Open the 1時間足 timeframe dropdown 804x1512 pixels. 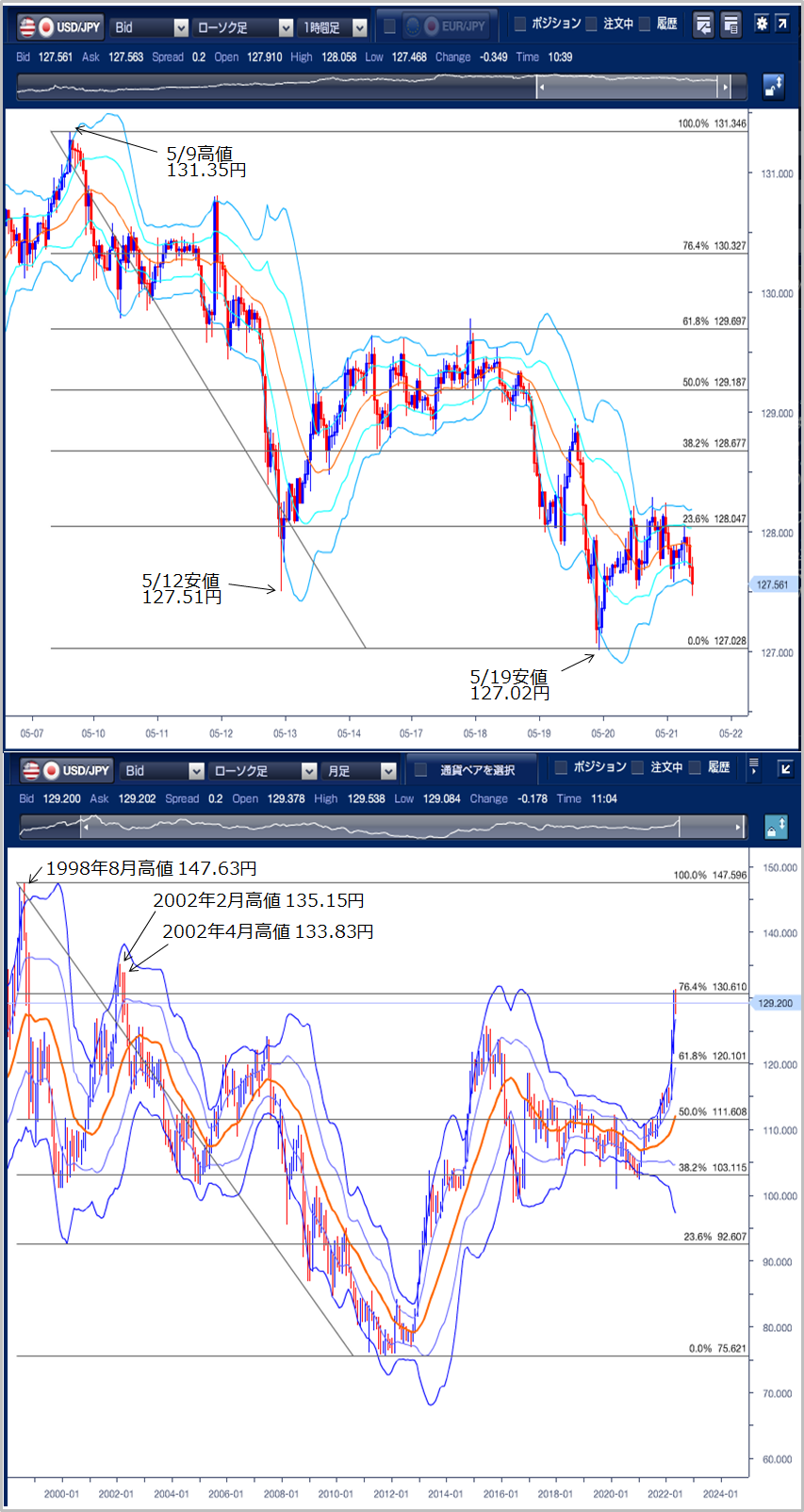click(333, 28)
